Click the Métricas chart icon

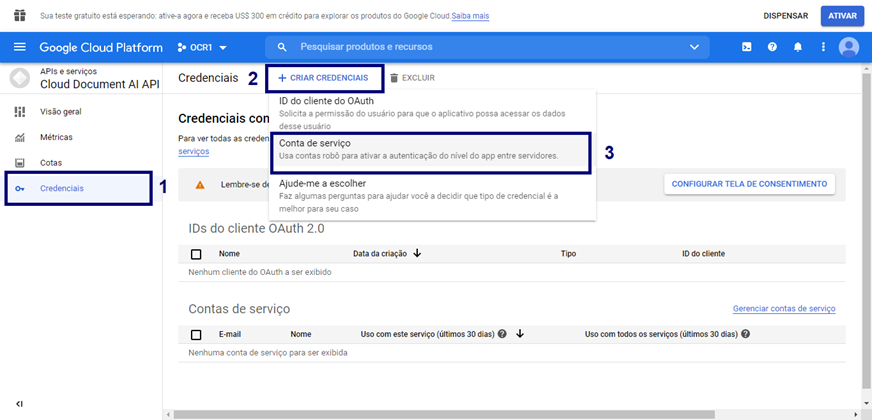19,137
